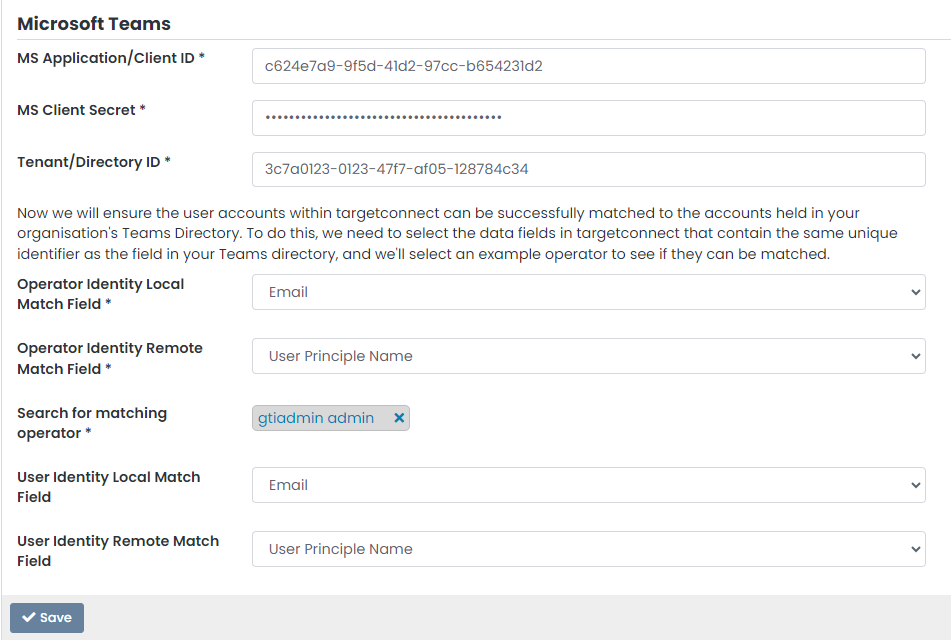The image size is (951, 640).
Task: Click the Microsoft Teams section heading
Action: click(x=94, y=24)
